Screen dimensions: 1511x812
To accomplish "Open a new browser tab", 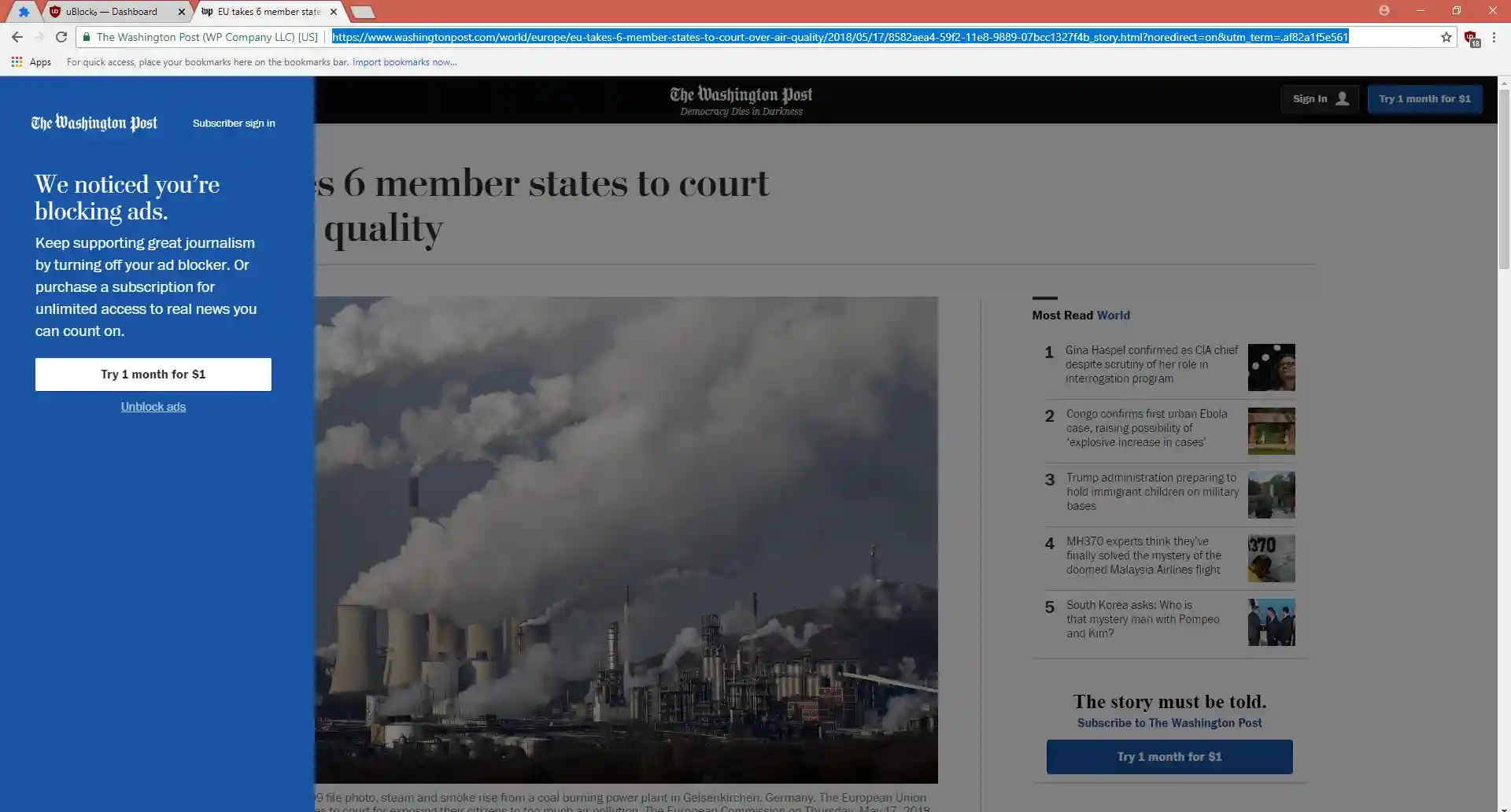I will (x=362, y=12).
